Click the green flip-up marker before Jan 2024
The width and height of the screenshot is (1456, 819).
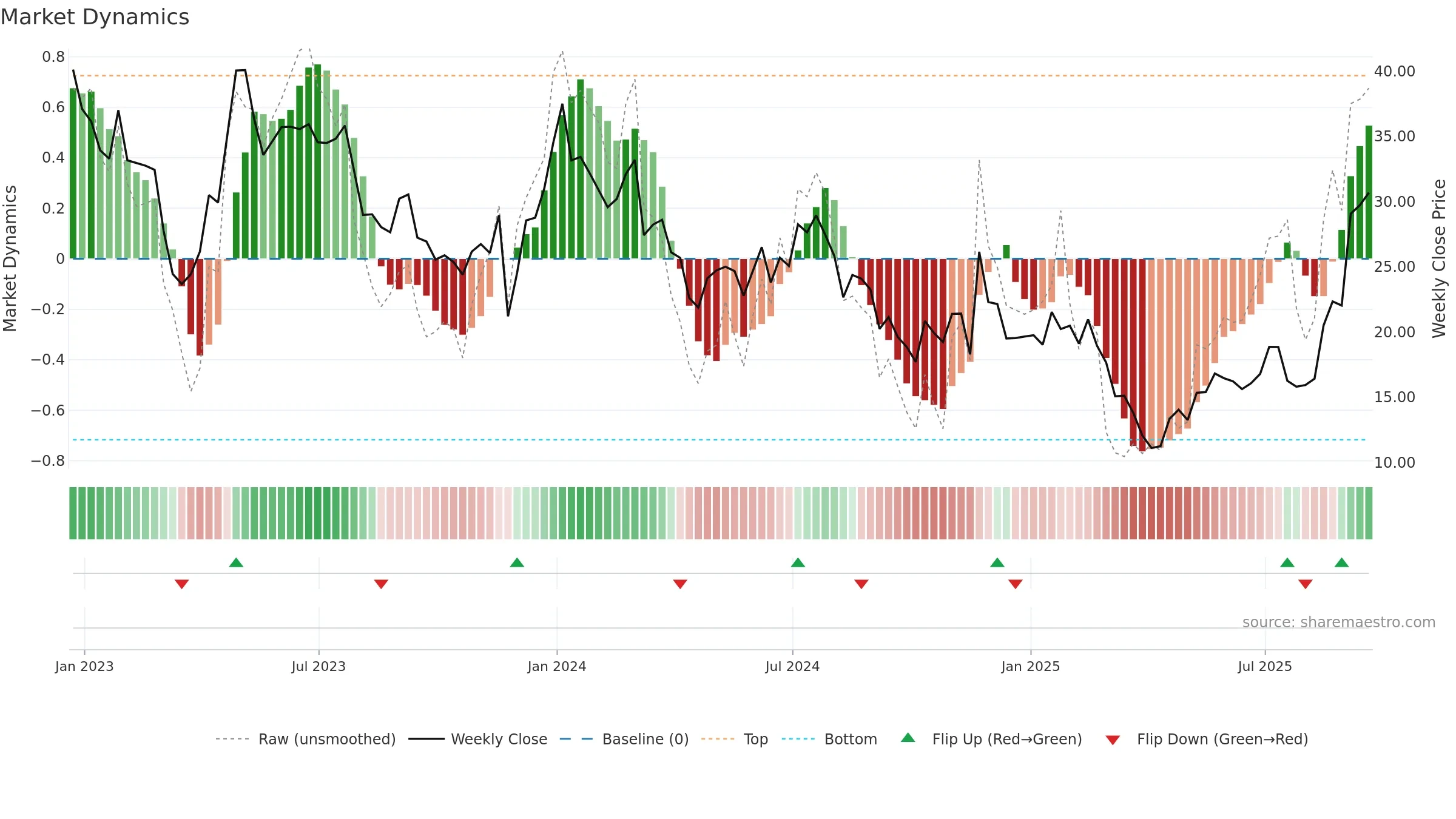[517, 562]
